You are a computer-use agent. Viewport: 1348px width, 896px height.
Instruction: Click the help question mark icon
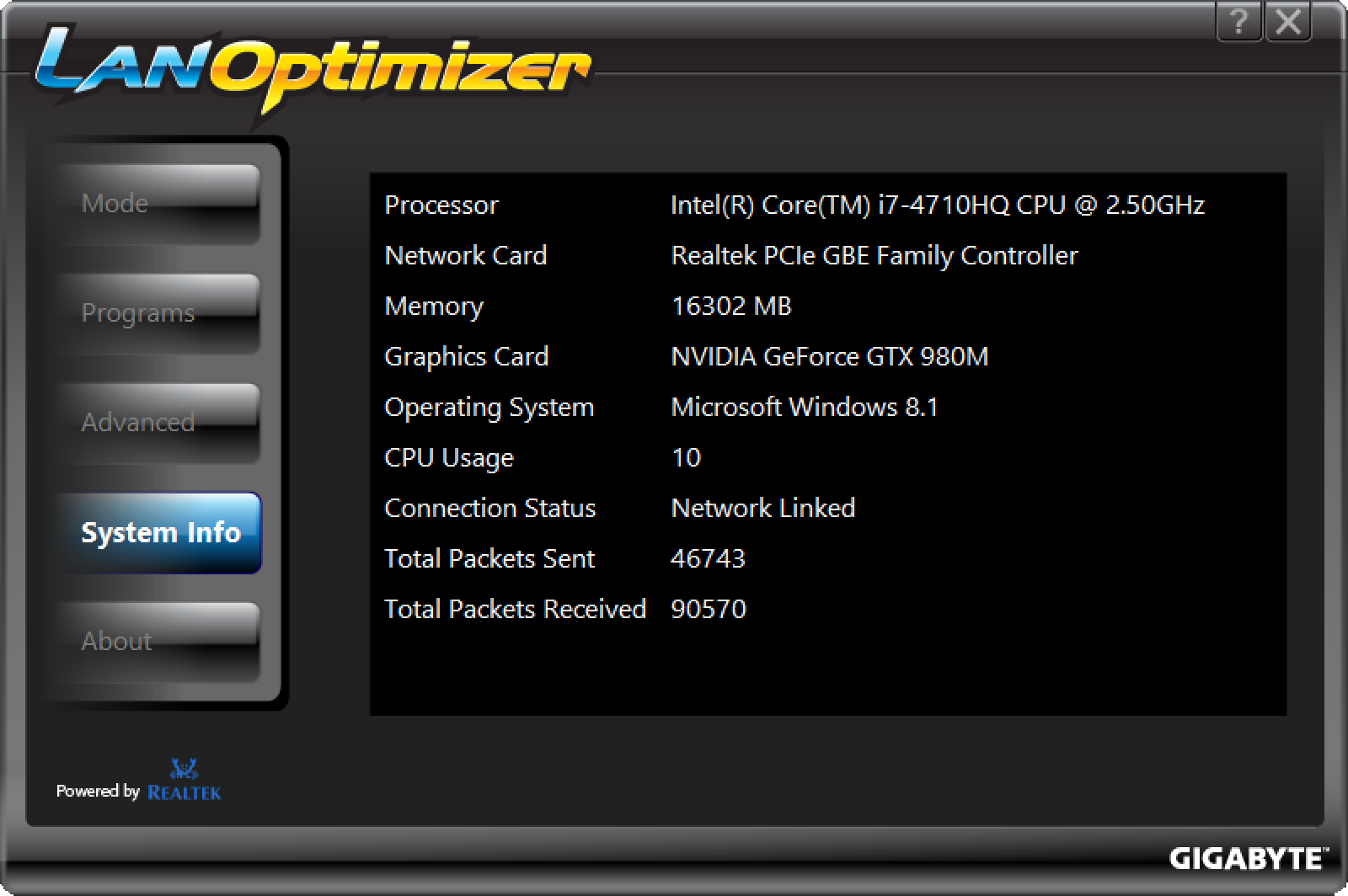(1238, 22)
